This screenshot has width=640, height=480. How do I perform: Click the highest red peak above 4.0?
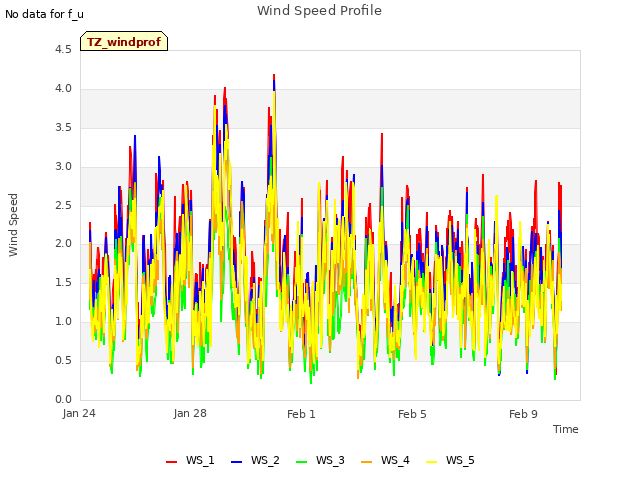(x=274, y=76)
